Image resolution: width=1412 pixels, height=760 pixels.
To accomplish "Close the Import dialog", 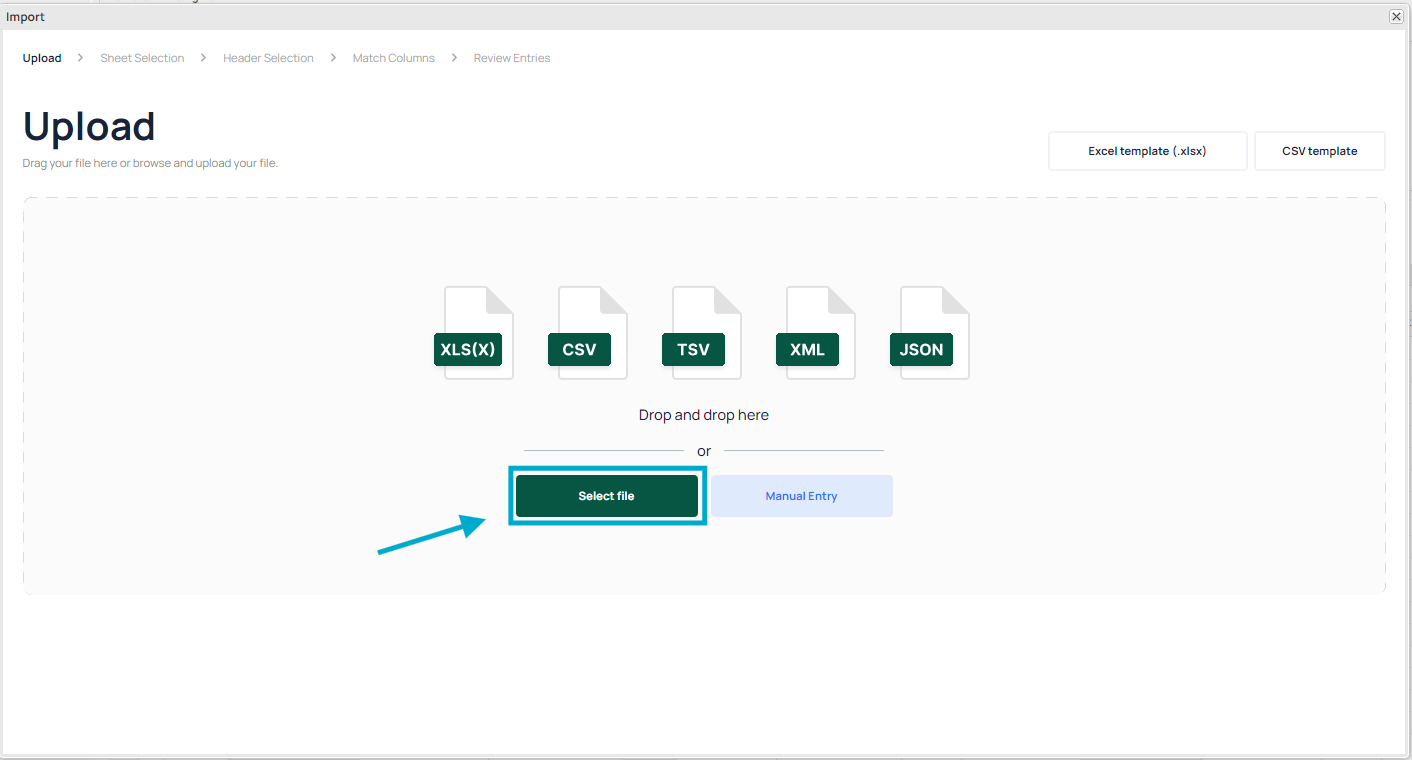I will [x=1396, y=17].
